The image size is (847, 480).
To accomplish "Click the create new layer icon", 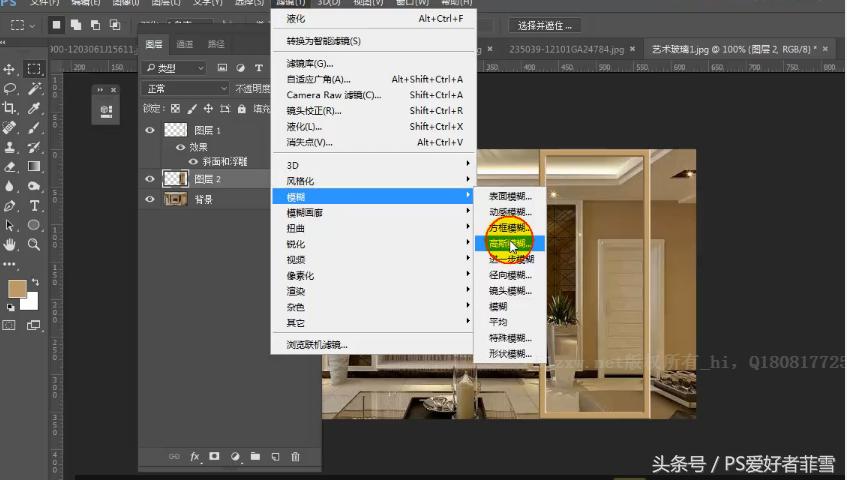I will [275, 456].
